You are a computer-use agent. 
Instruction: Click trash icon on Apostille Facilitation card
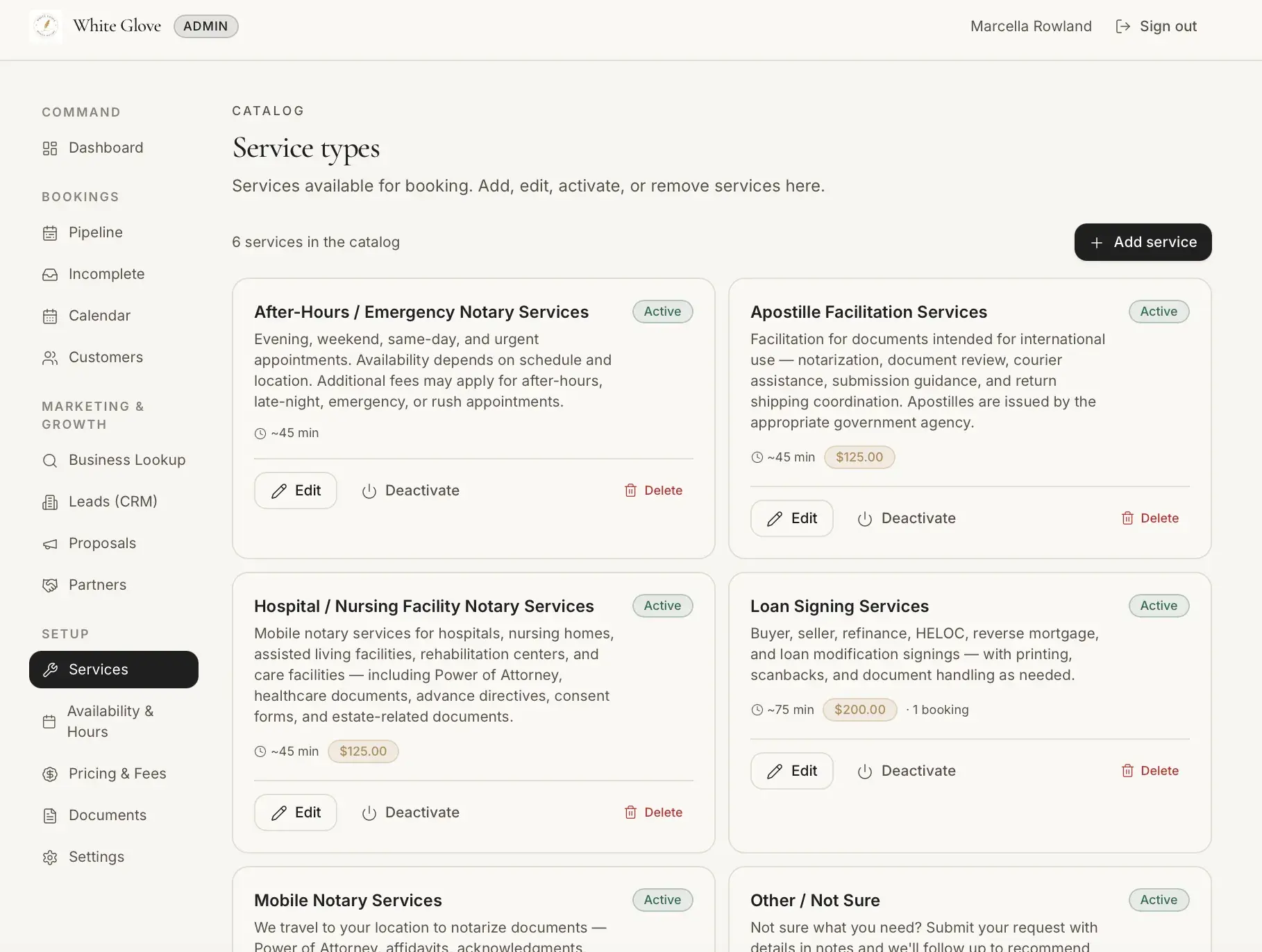coord(1127,518)
